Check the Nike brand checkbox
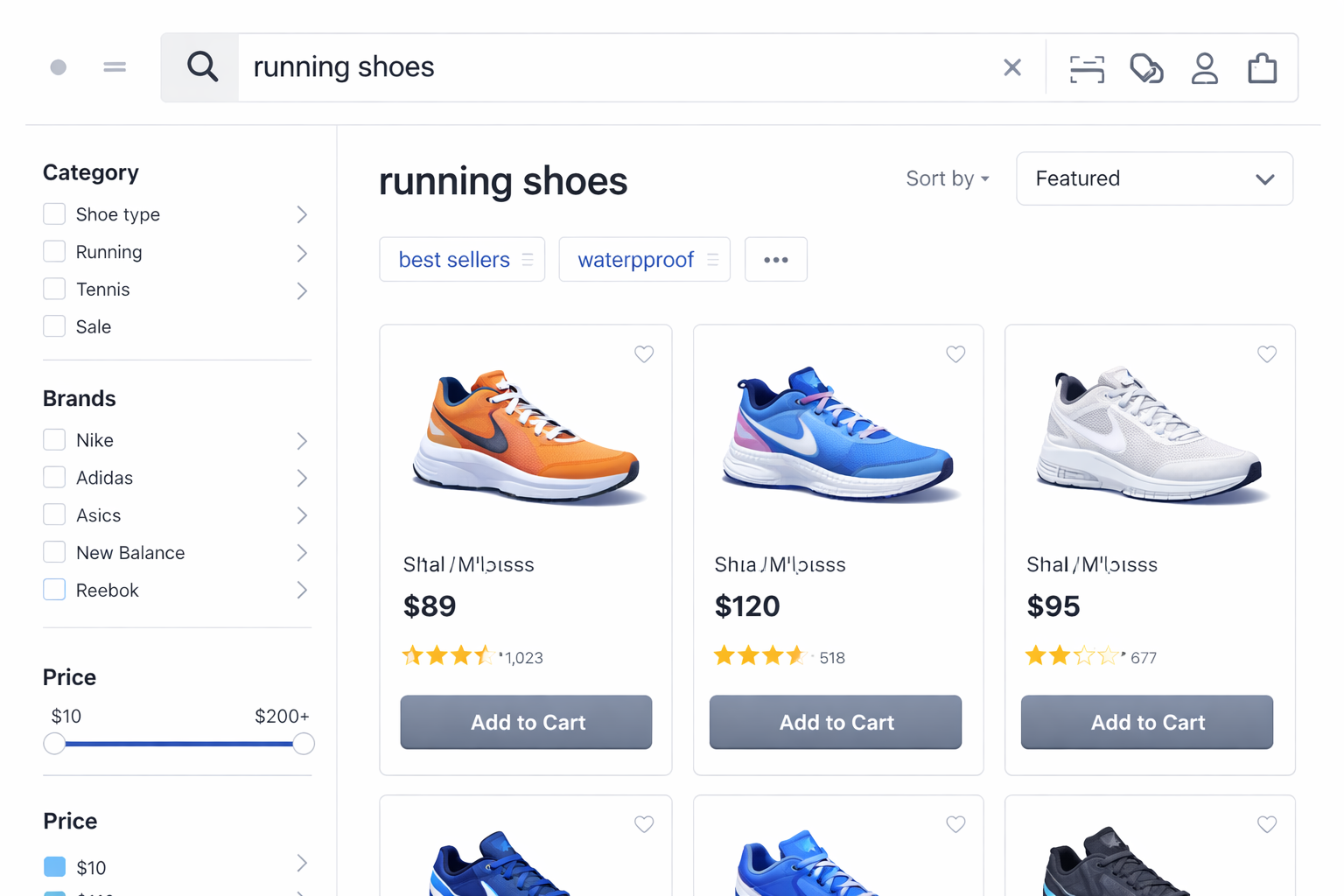This screenshot has width=1344, height=896. (54, 440)
